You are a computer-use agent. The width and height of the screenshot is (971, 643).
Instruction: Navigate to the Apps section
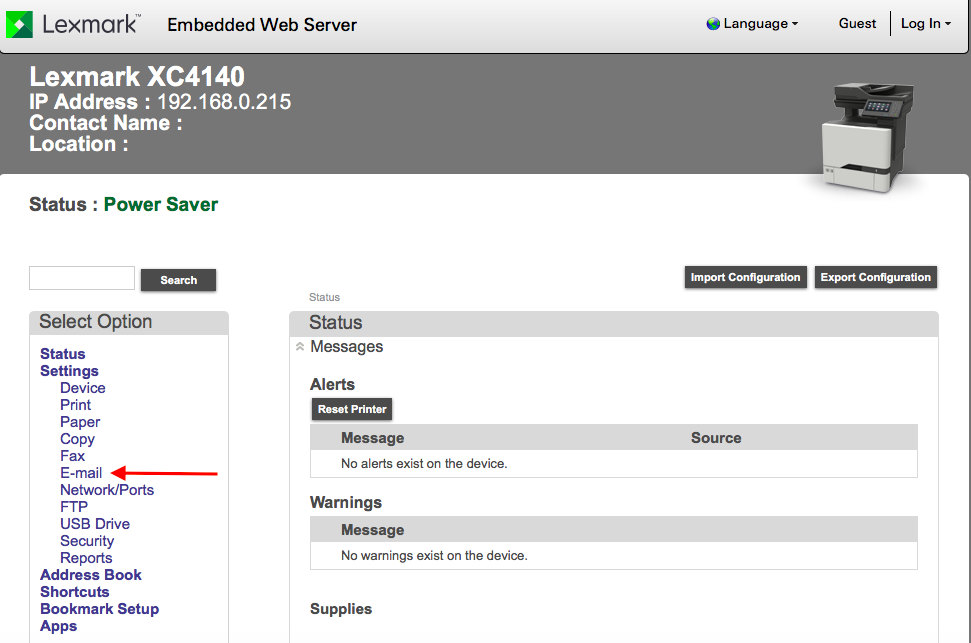coord(59,626)
